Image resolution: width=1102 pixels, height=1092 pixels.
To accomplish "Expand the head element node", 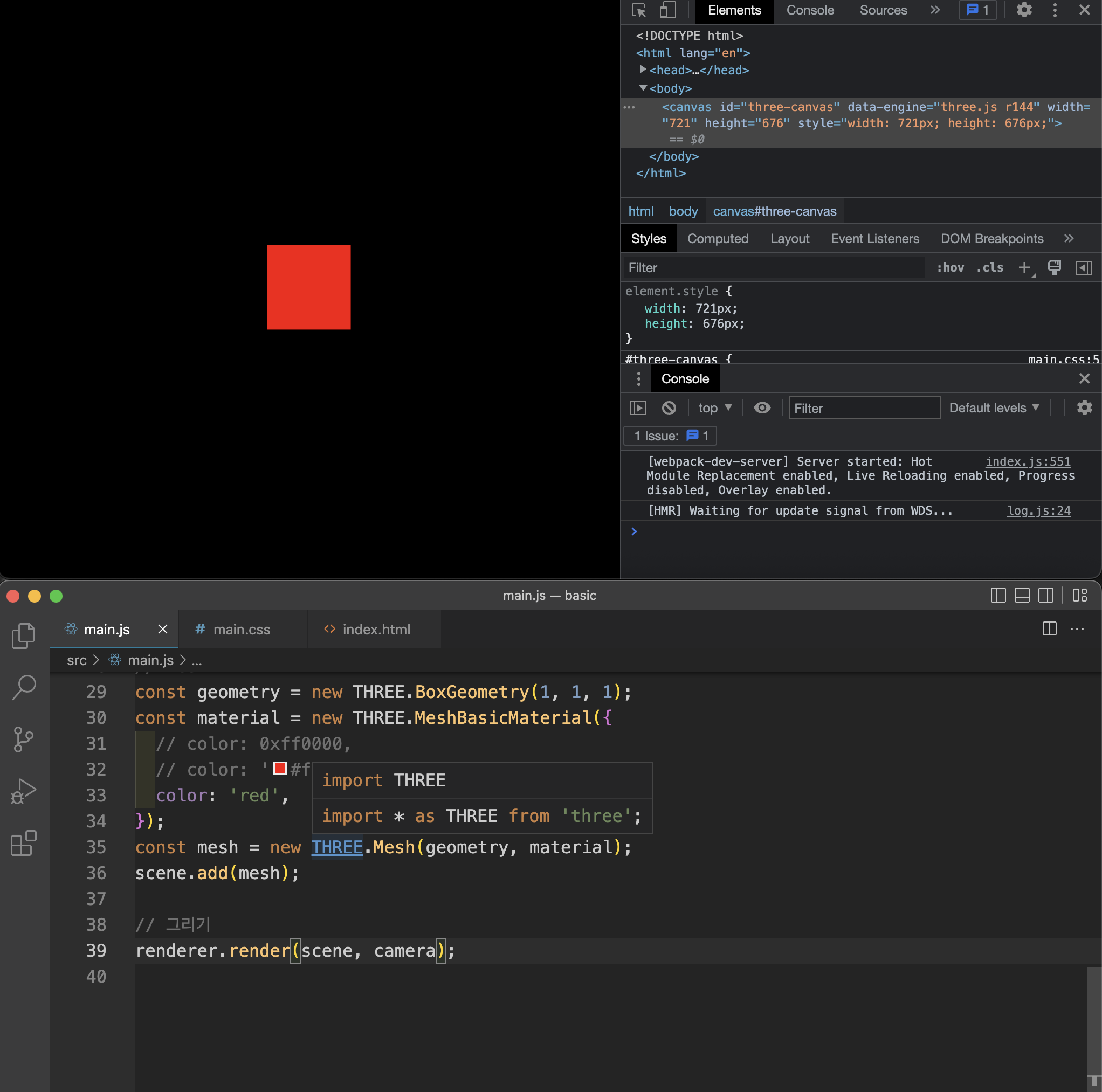I will [643, 70].
